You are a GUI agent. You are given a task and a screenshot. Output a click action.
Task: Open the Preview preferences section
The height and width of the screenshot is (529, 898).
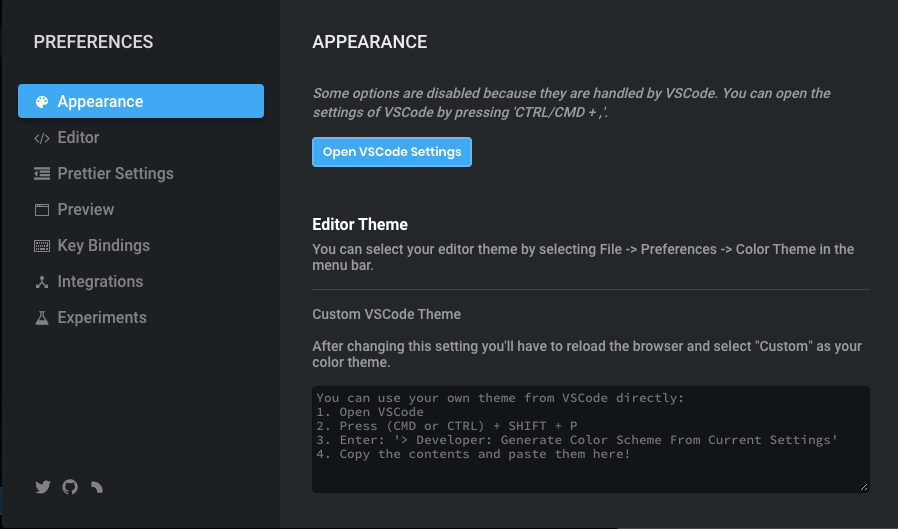[x=86, y=210]
